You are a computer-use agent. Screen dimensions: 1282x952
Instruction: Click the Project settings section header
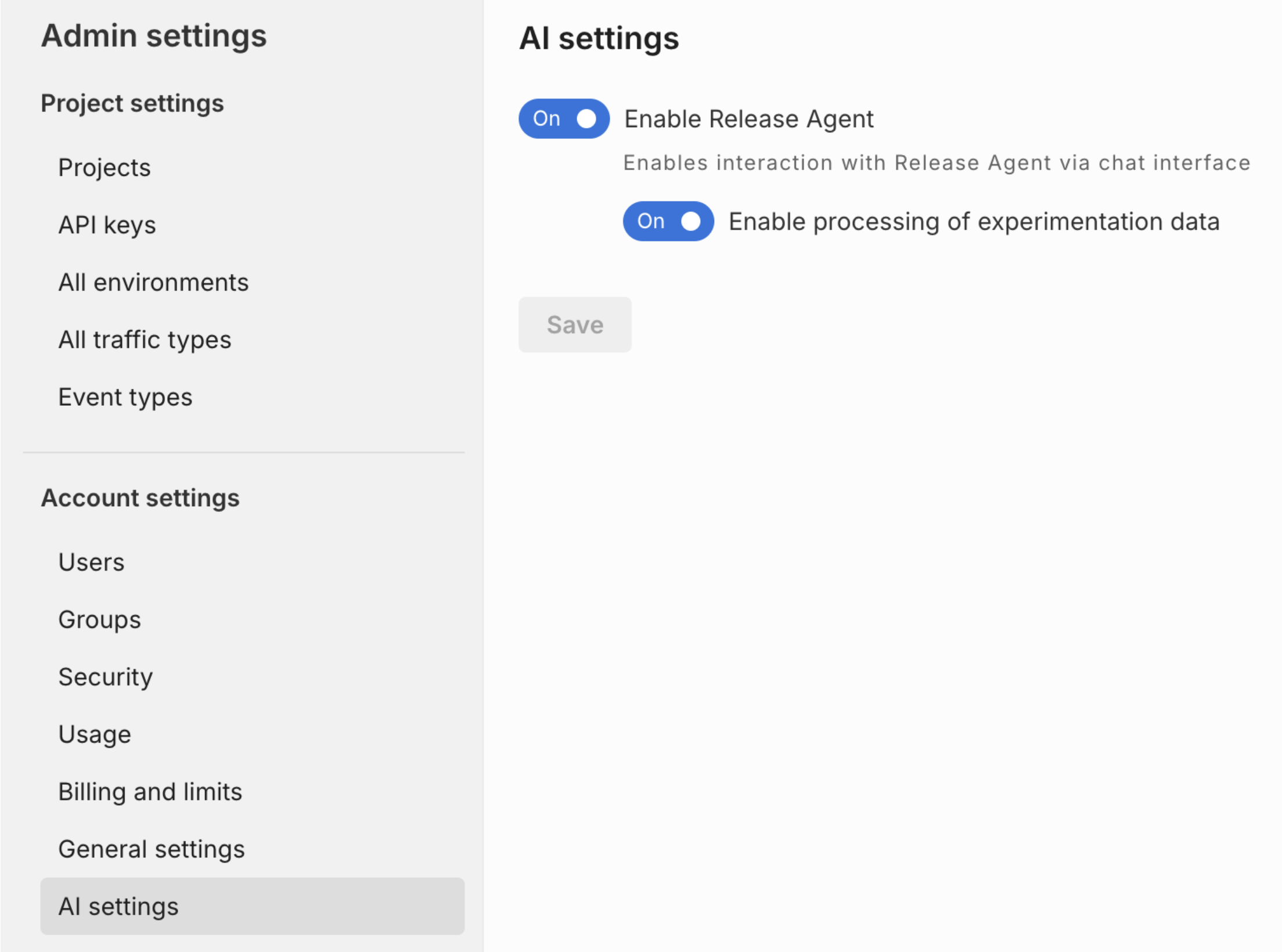[x=132, y=103]
